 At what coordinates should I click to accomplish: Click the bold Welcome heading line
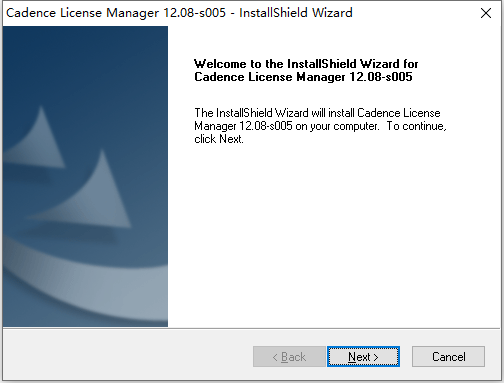click(306, 63)
